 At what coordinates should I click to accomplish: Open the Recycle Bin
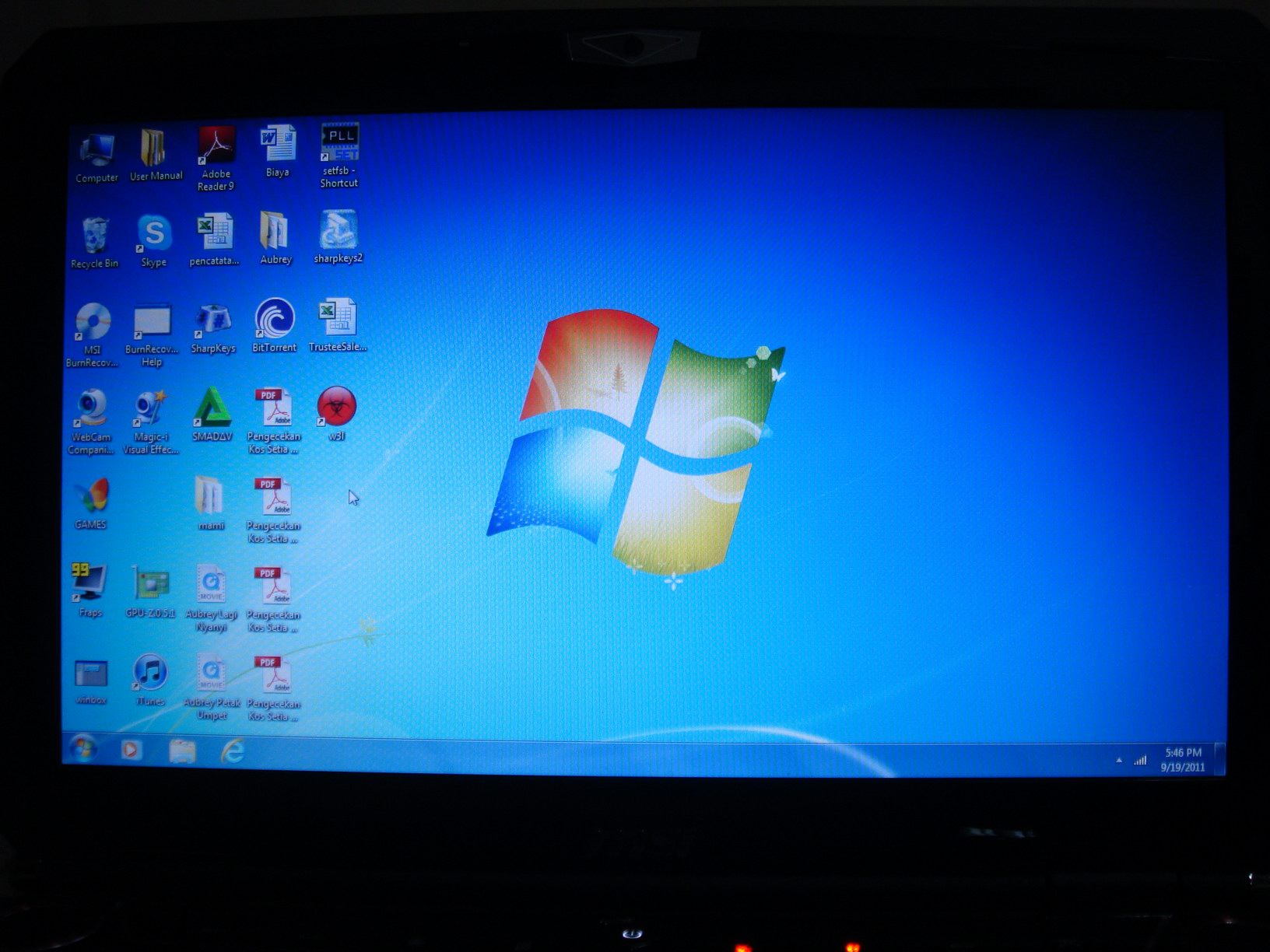coord(94,243)
